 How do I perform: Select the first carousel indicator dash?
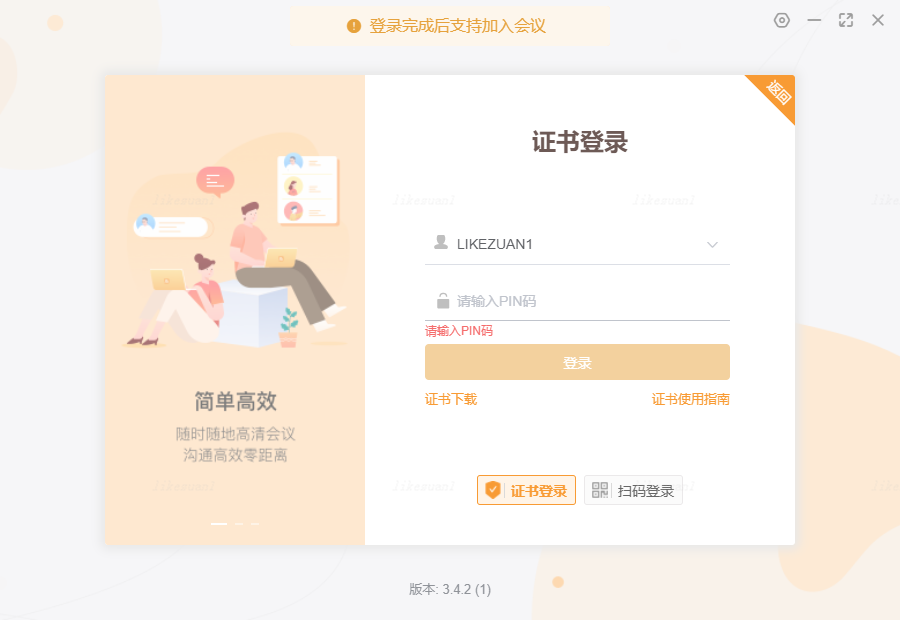219,524
